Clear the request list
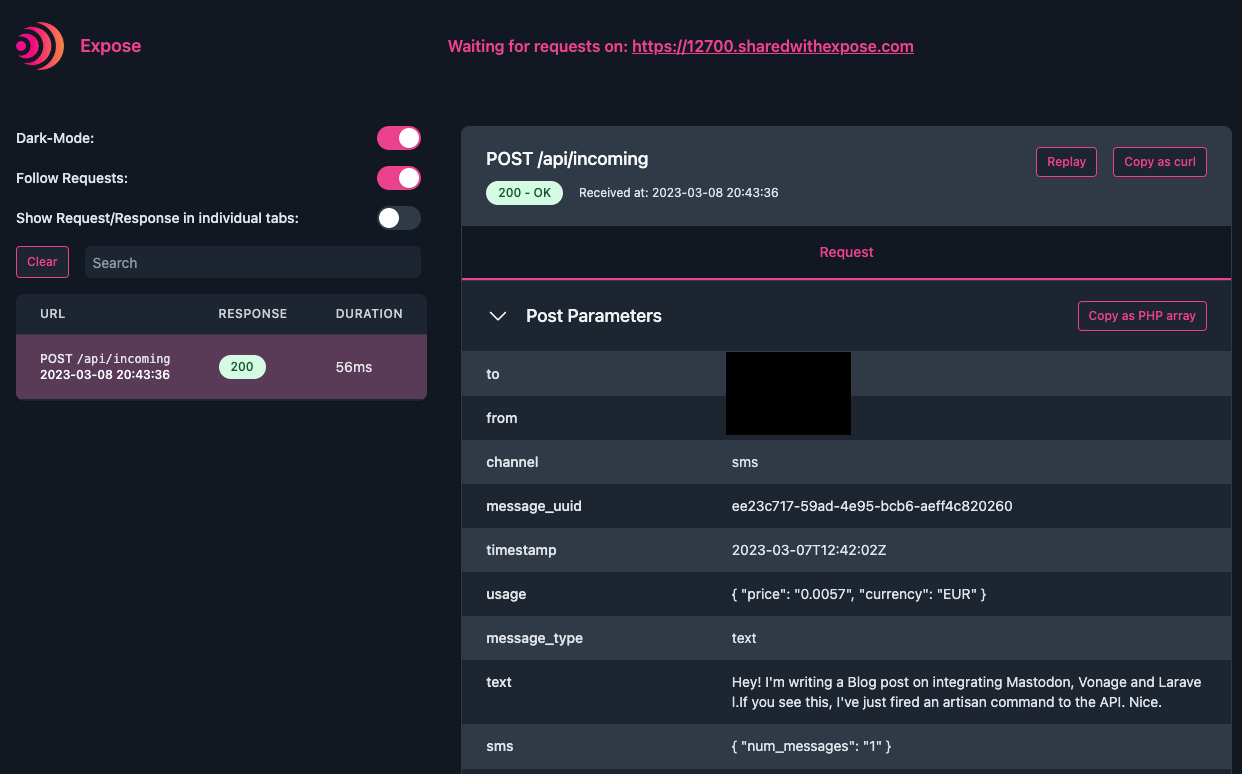1242x774 pixels. (42, 262)
